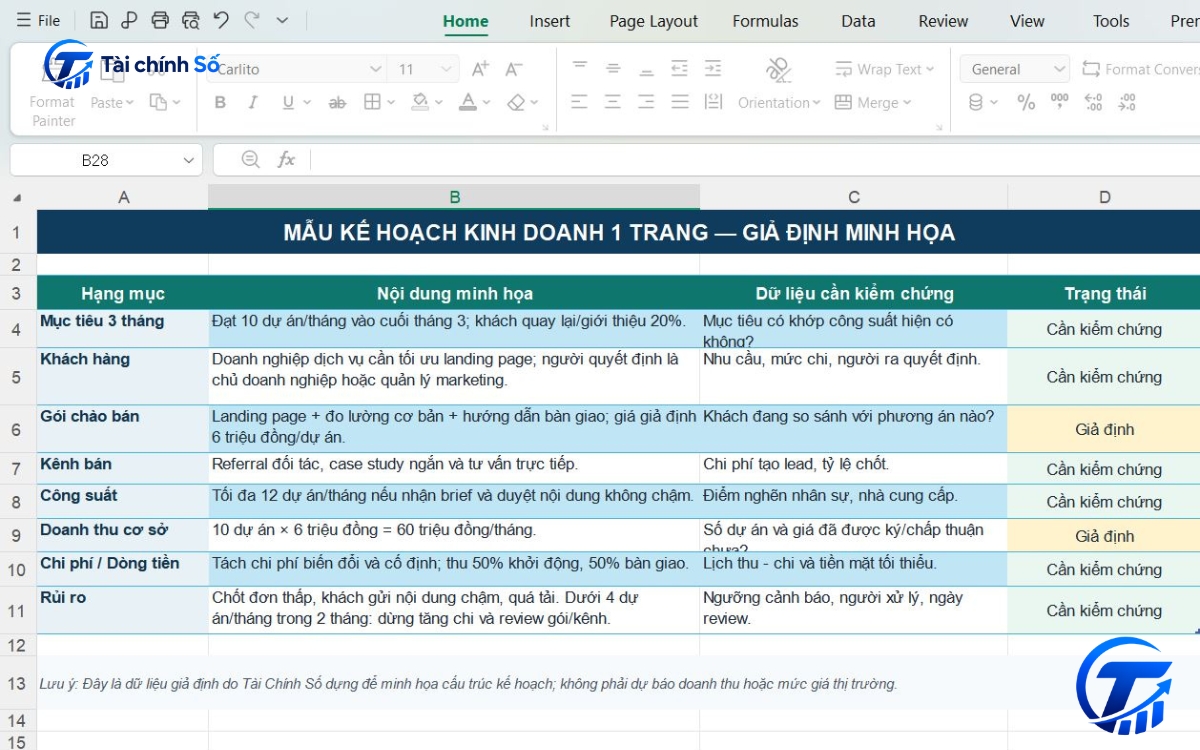Click the font color A swatch

(x=467, y=102)
